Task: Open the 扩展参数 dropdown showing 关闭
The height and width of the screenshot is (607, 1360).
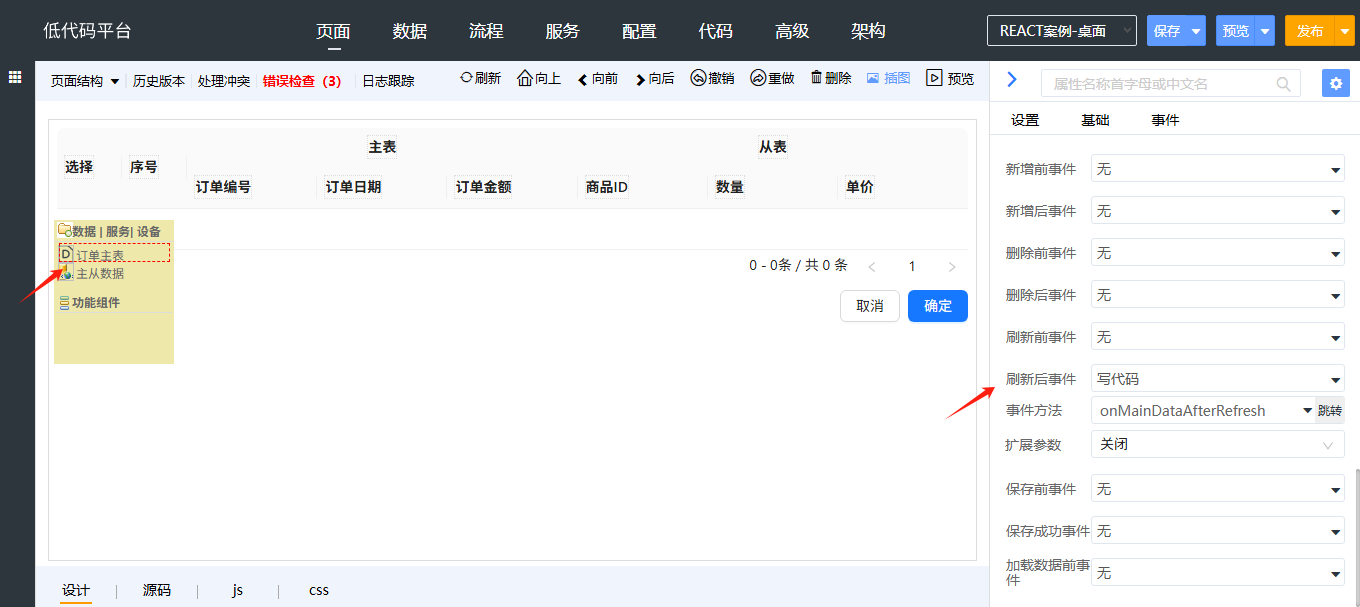Action: [1217, 444]
